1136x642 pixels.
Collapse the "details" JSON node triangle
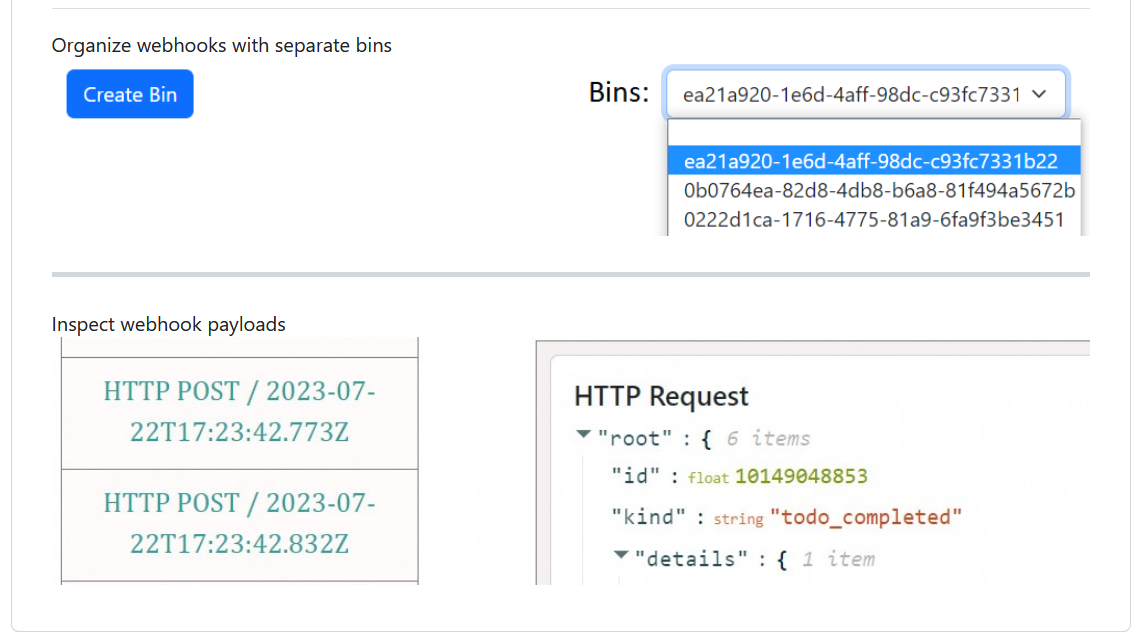621,555
